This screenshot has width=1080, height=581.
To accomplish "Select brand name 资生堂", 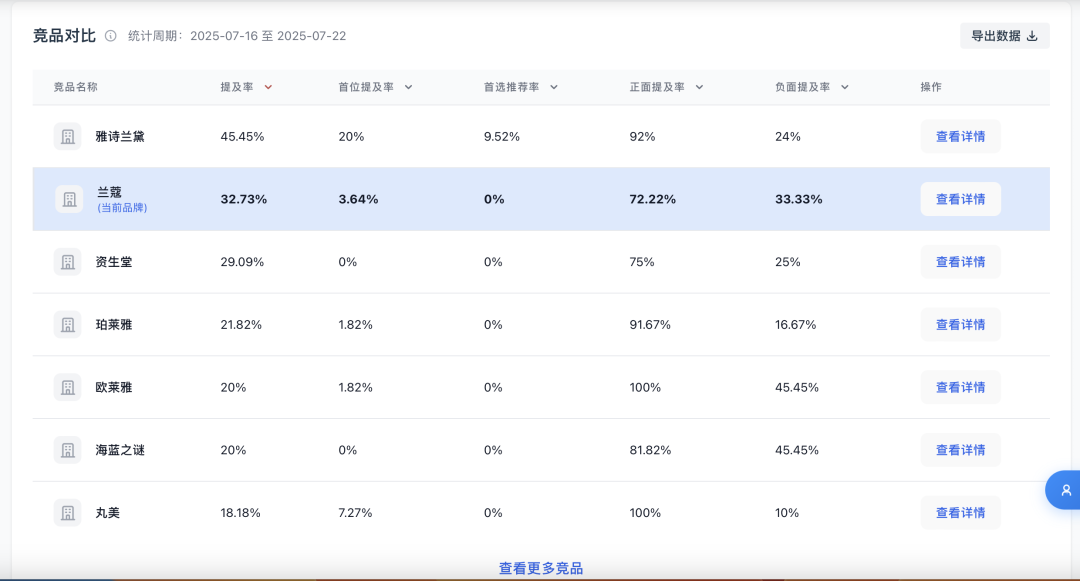I will pos(114,262).
